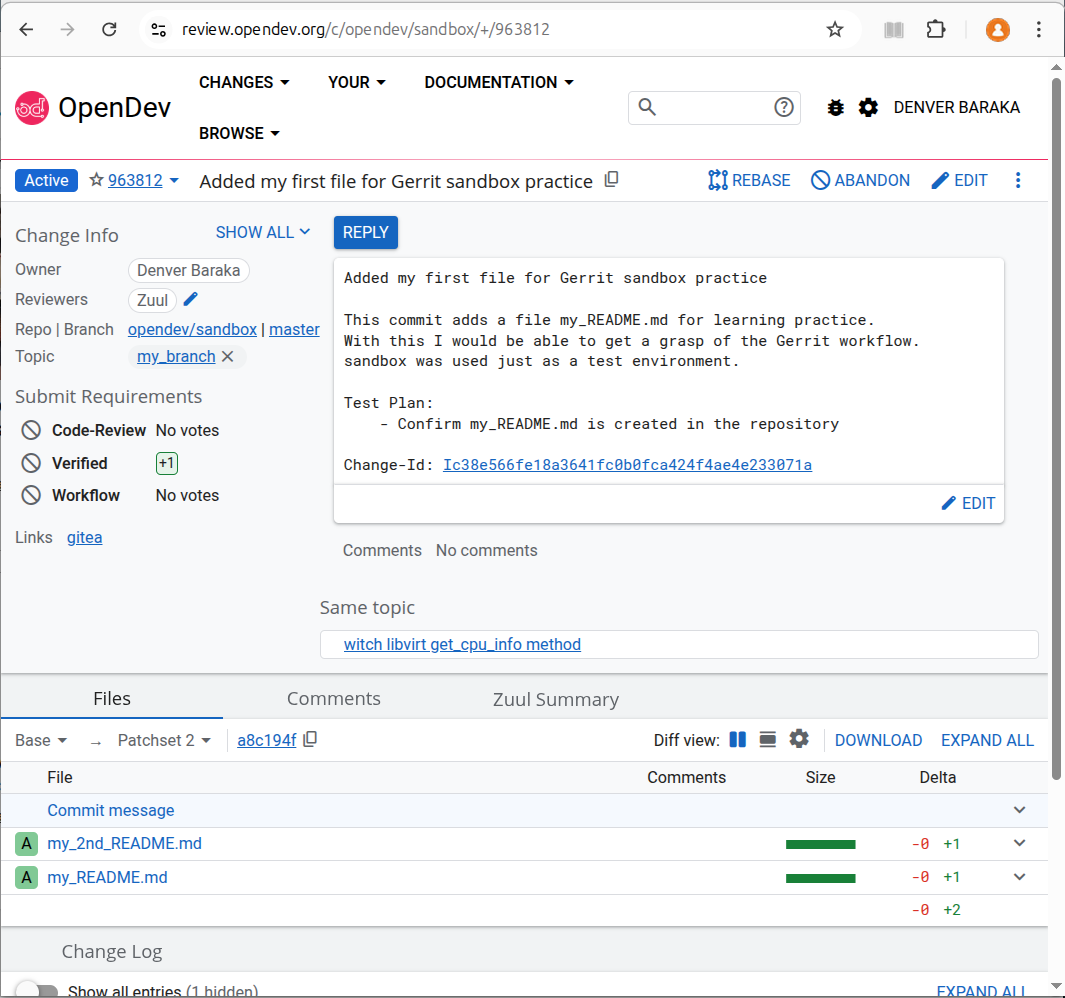Click the pencil icon to edit reviewers

click(192, 299)
